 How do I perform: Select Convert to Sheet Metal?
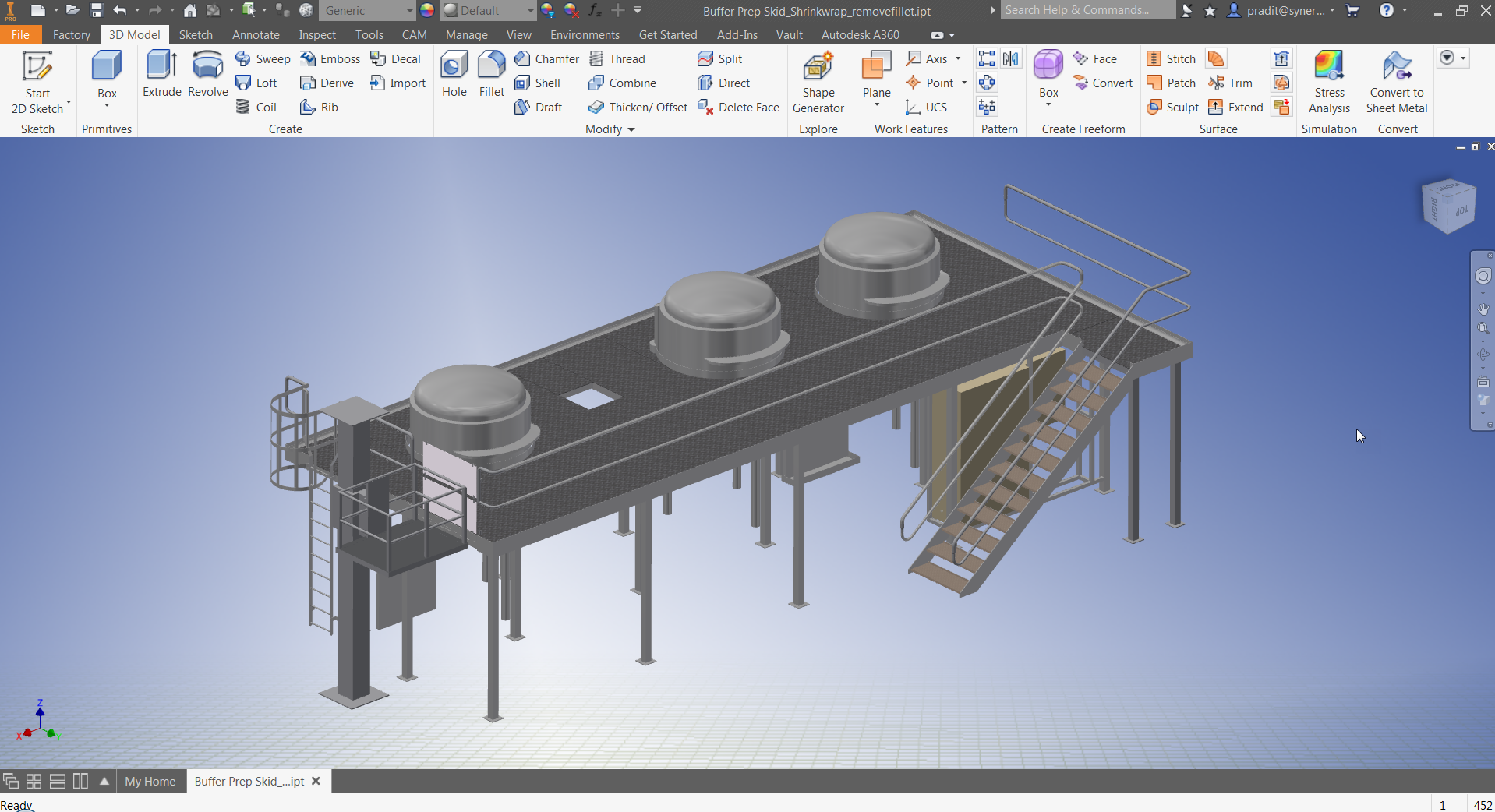pos(1396,82)
